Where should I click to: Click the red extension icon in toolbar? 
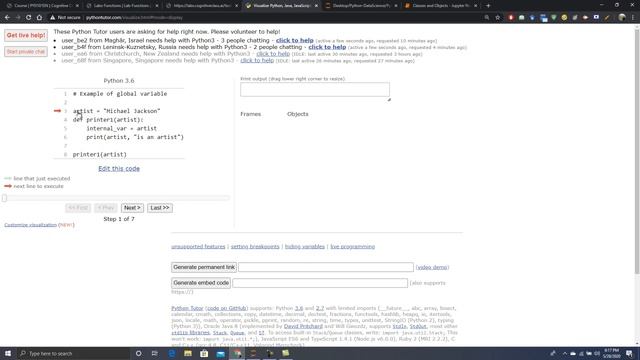[511, 18]
